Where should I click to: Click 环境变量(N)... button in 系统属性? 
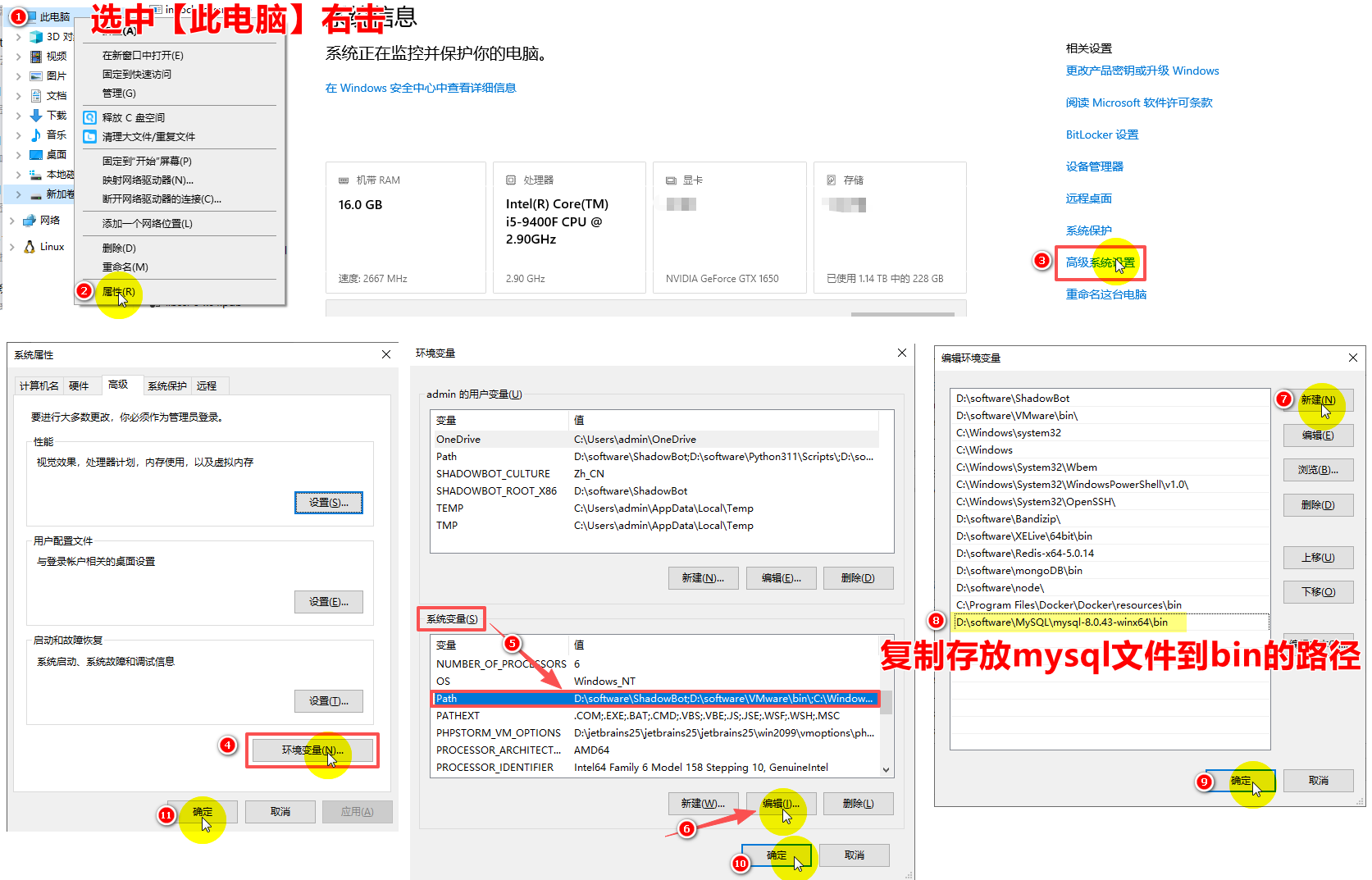(312, 750)
